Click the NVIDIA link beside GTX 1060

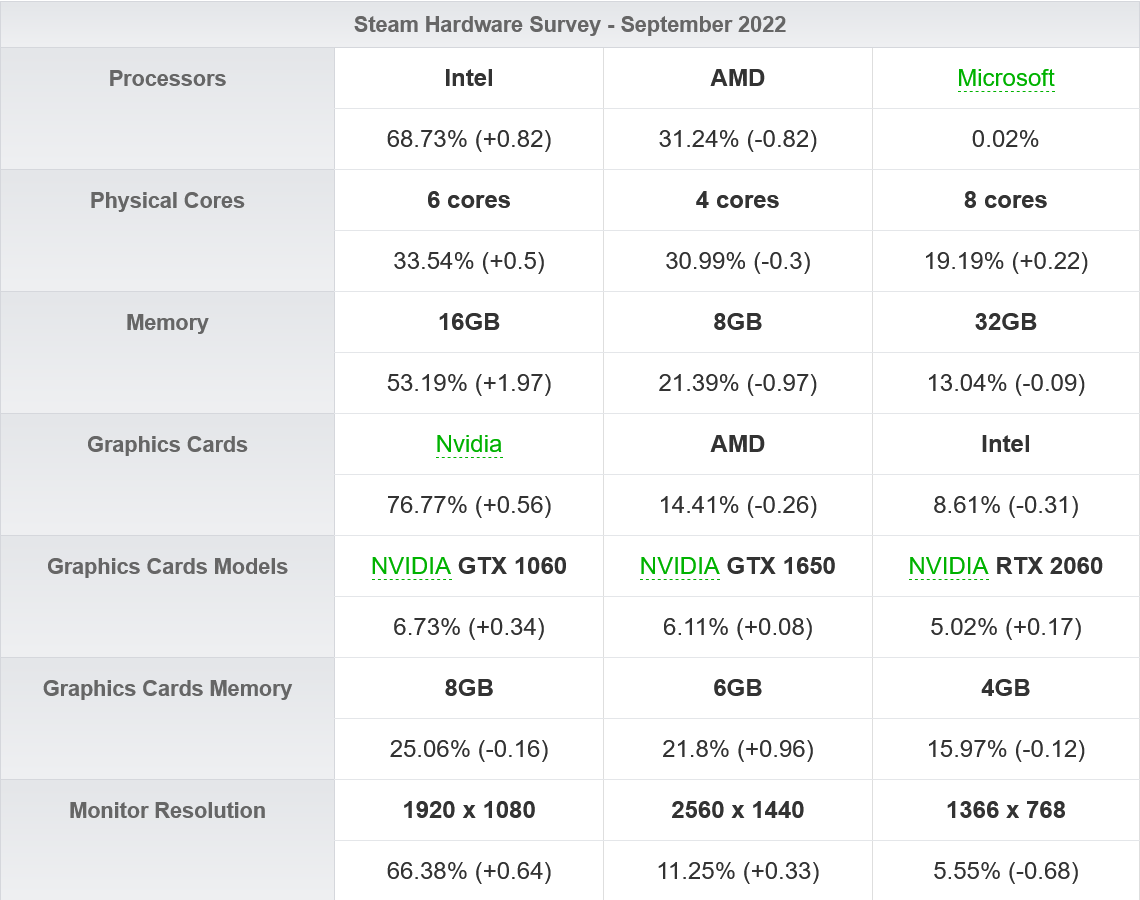click(411, 566)
